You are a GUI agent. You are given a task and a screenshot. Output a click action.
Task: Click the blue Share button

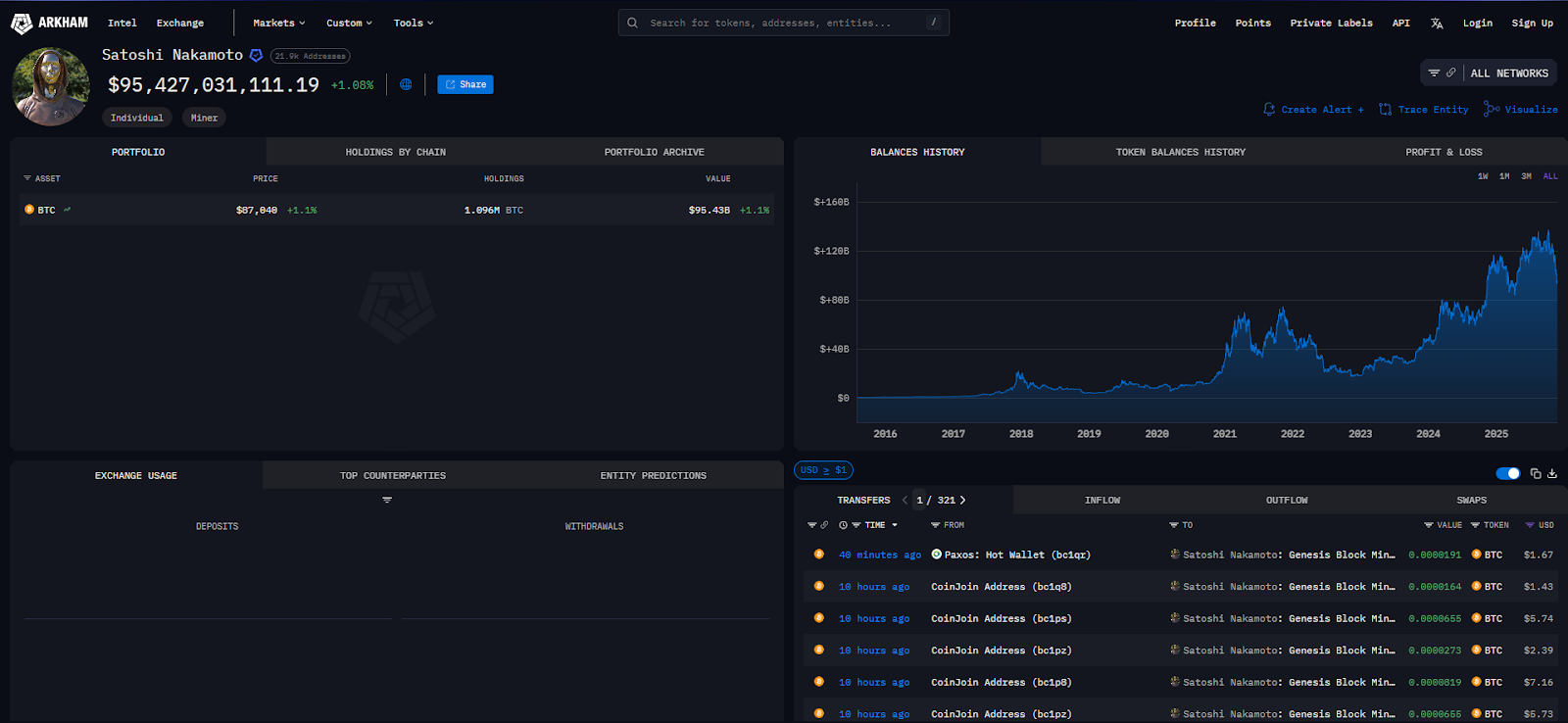tap(465, 84)
